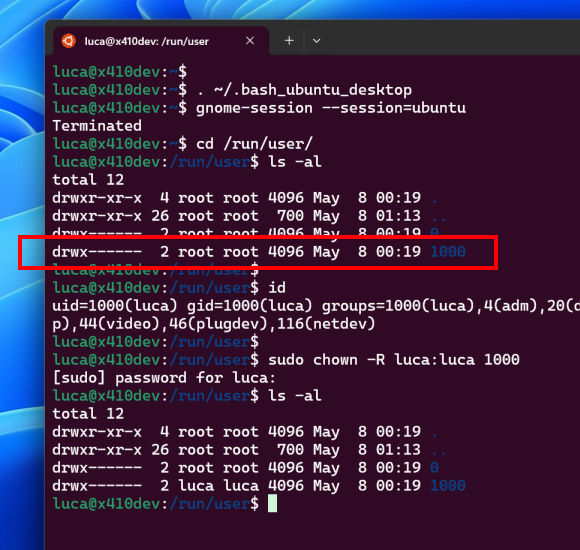Click the 'Terminated' output line
Viewport: 580px width, 550px height.
tap(97, 126)
